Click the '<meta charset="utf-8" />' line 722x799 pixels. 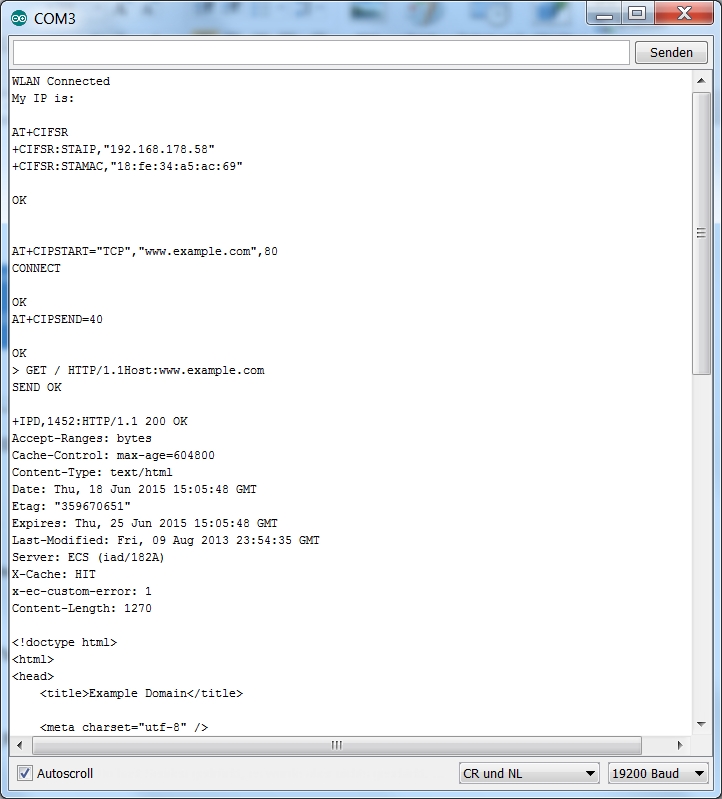[x=124, y=727]
